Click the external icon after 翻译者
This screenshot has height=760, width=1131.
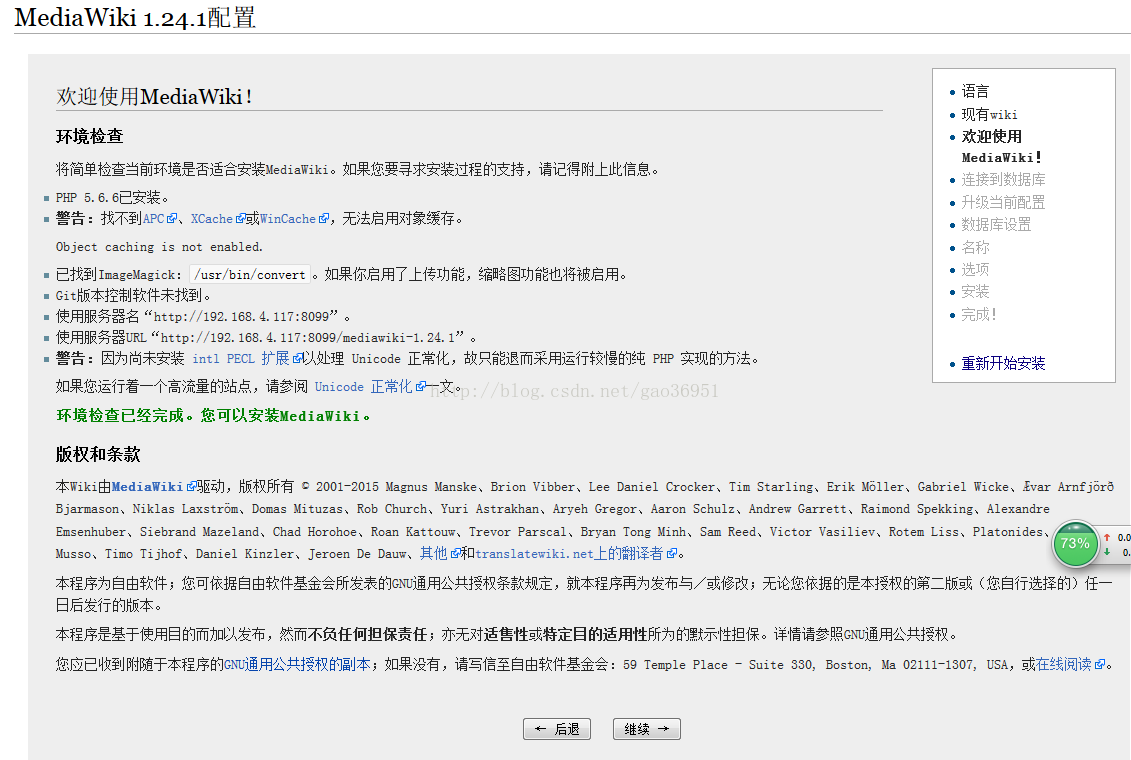coord(672,553)
